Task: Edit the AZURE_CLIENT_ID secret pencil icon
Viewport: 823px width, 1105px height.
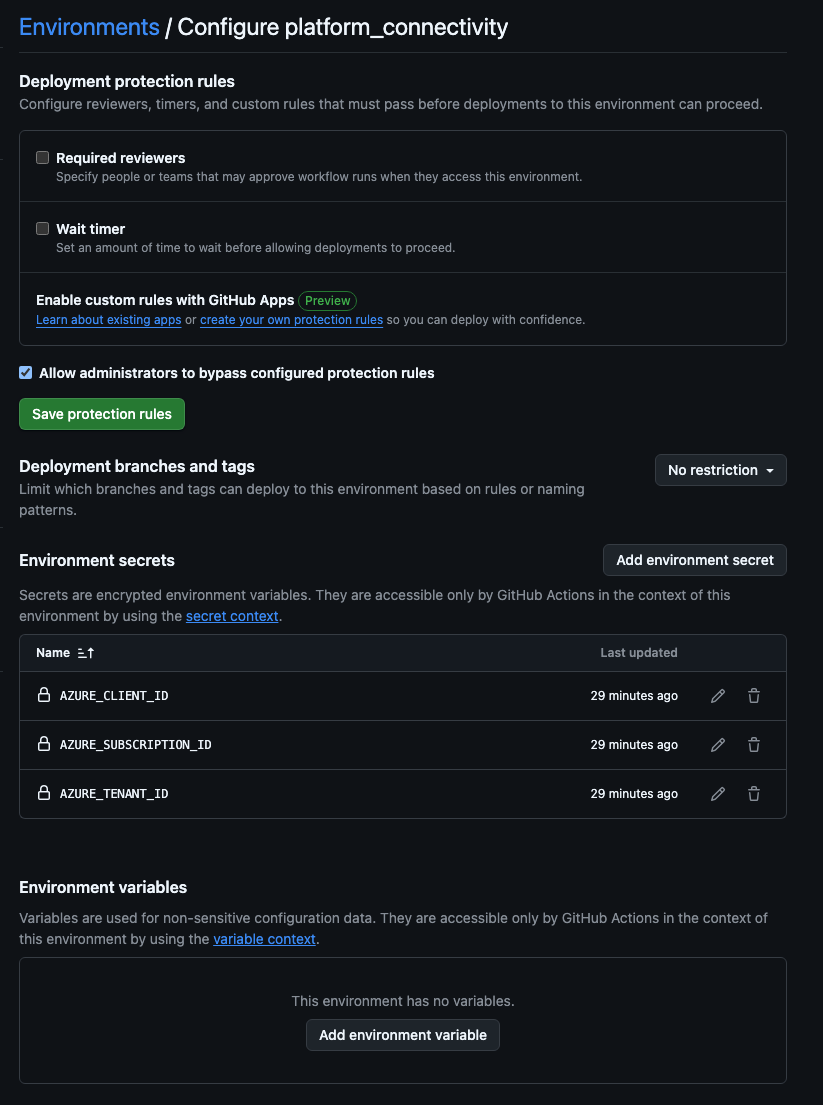Action: pyautogui.click(x=718, y=696)
